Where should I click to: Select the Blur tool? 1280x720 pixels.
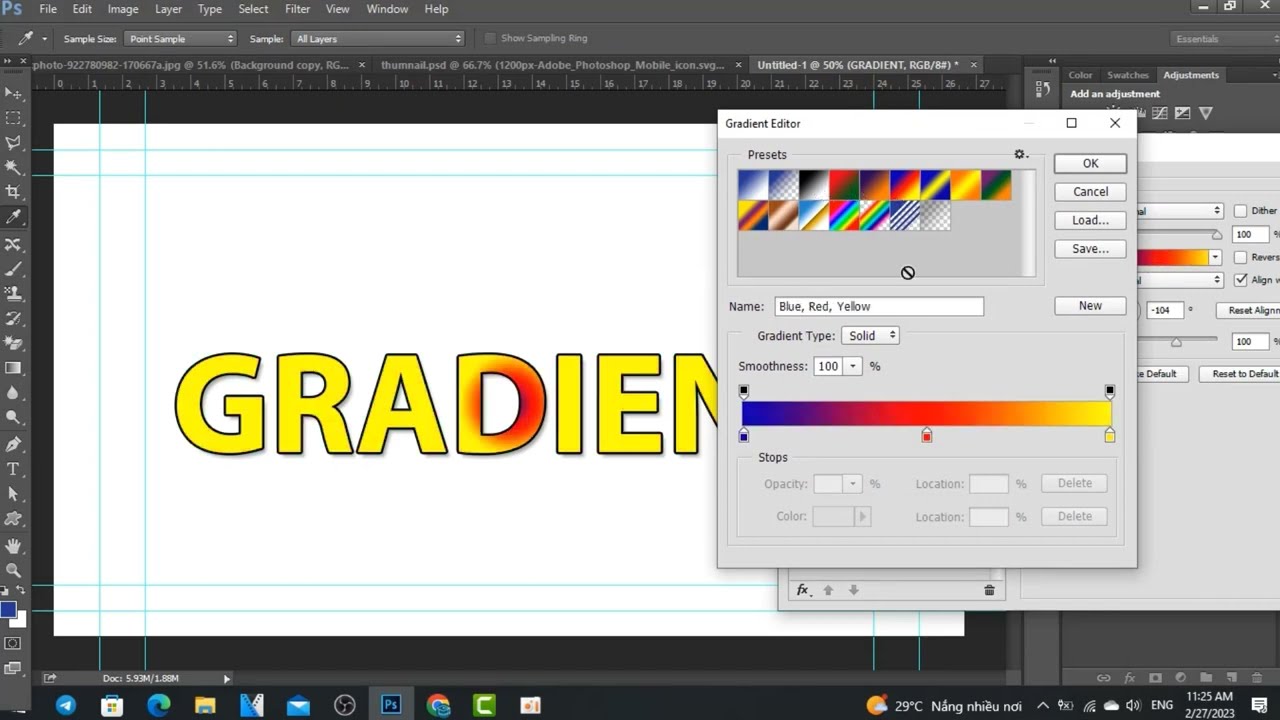point(14,393)
